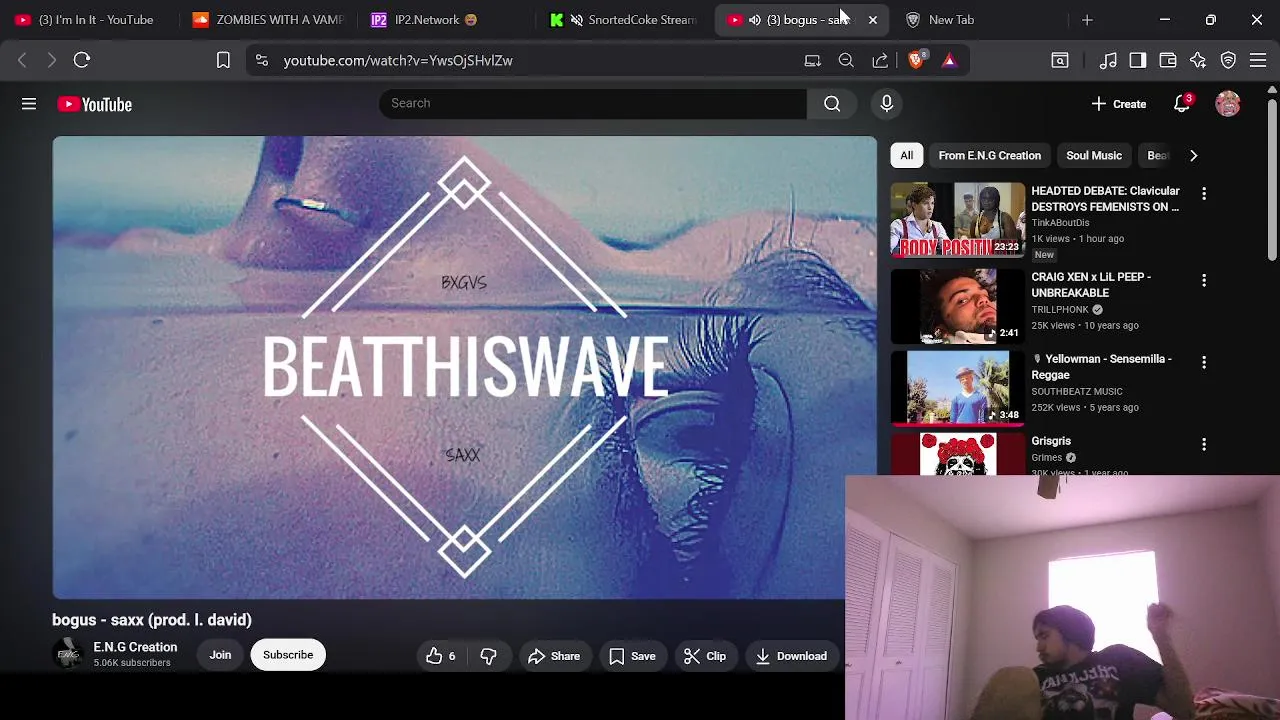Select From E.N.G Creation filter chip

click(989, 155)
